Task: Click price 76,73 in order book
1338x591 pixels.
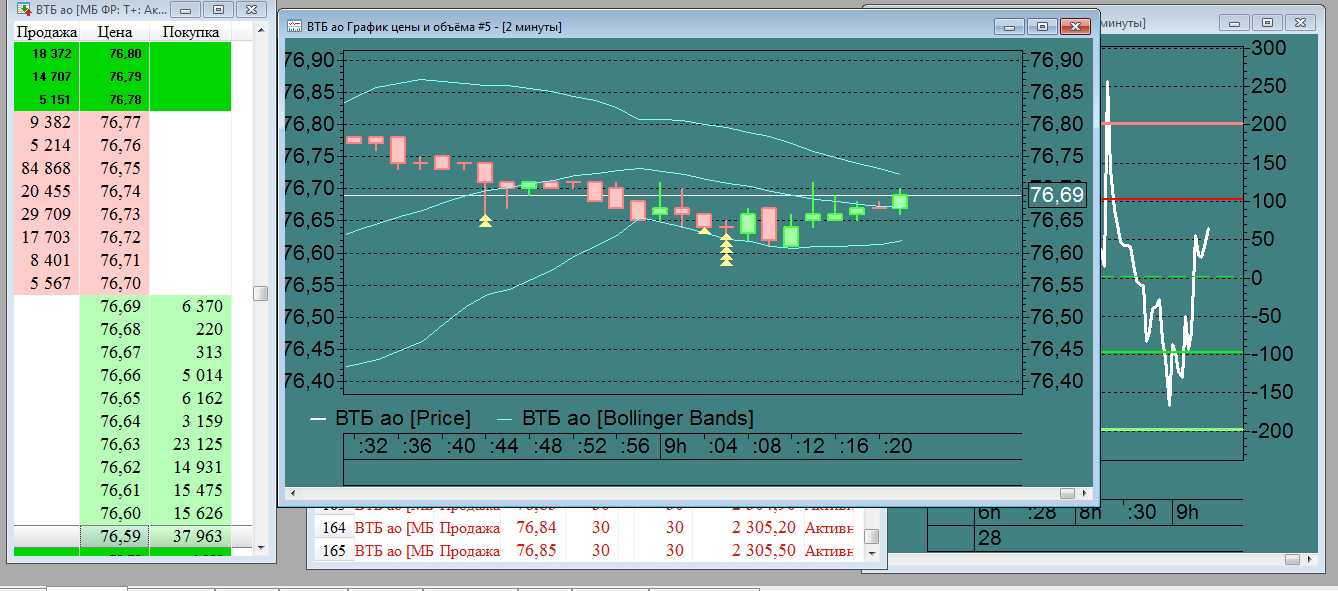Action: tap(120, 214)
